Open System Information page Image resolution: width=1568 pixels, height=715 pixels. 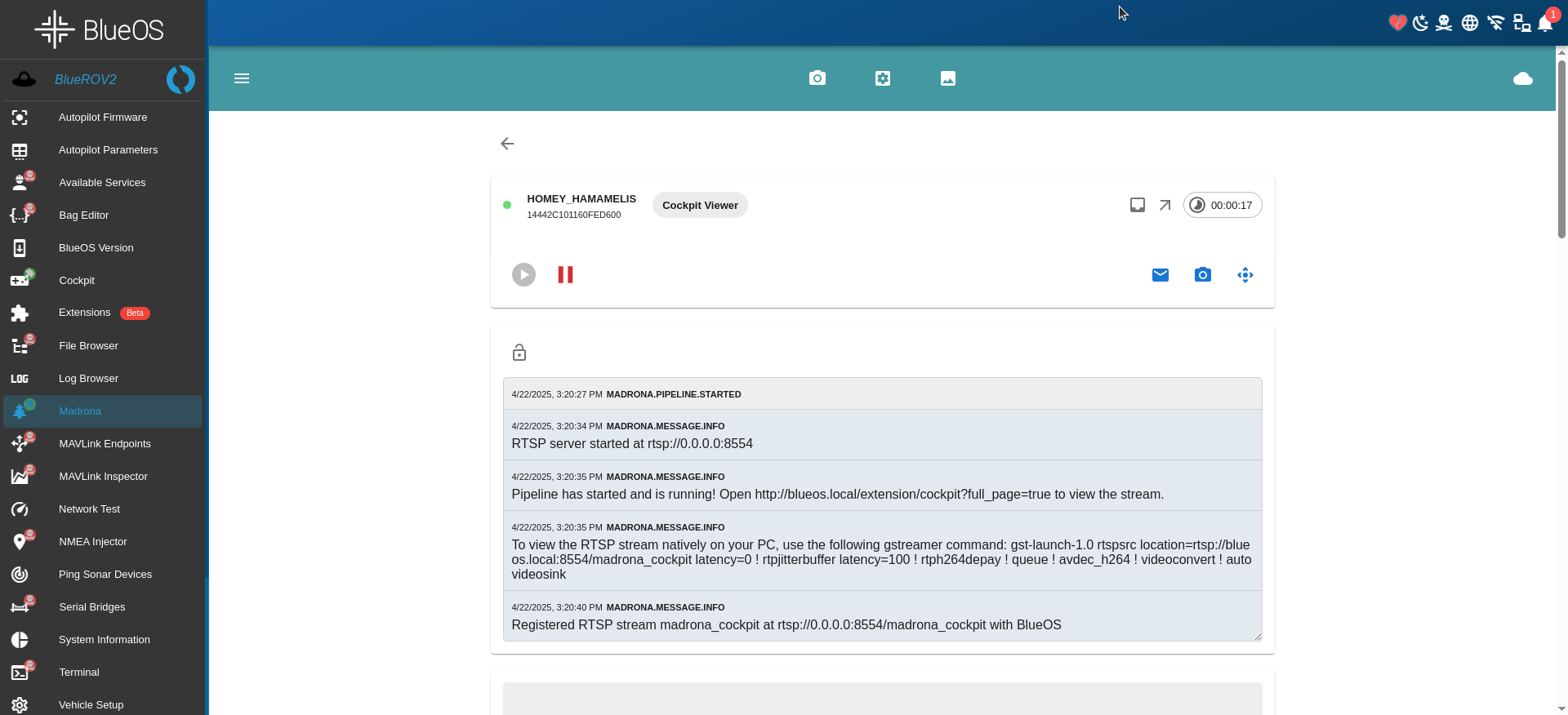103,640
